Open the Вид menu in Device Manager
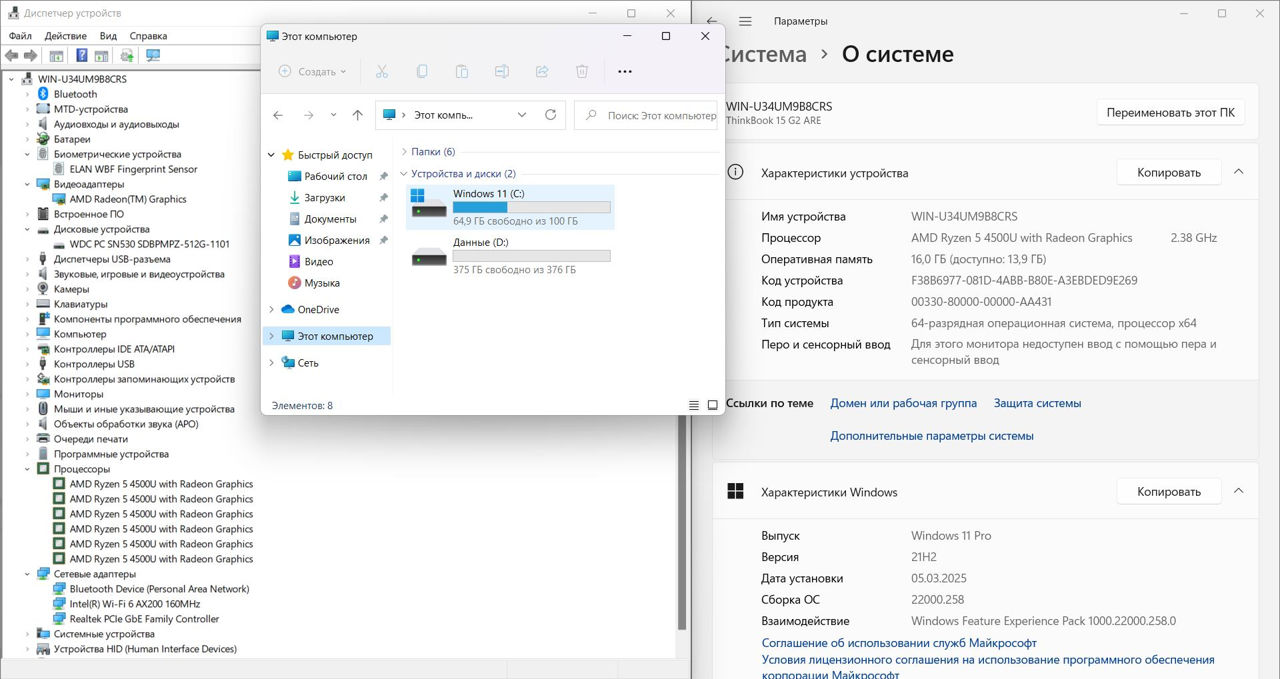The image size is (1280, 679). [108, 36]
